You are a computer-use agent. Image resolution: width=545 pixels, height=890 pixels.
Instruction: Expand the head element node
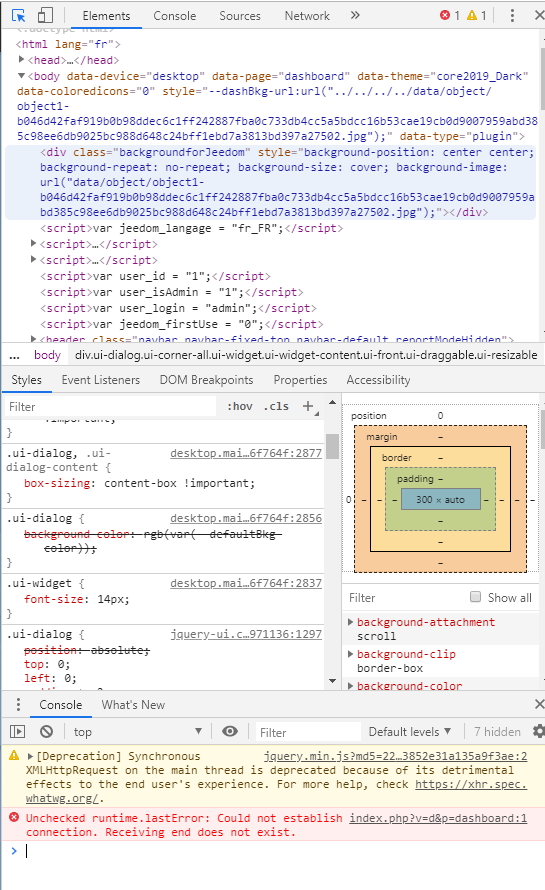[22, 59]
